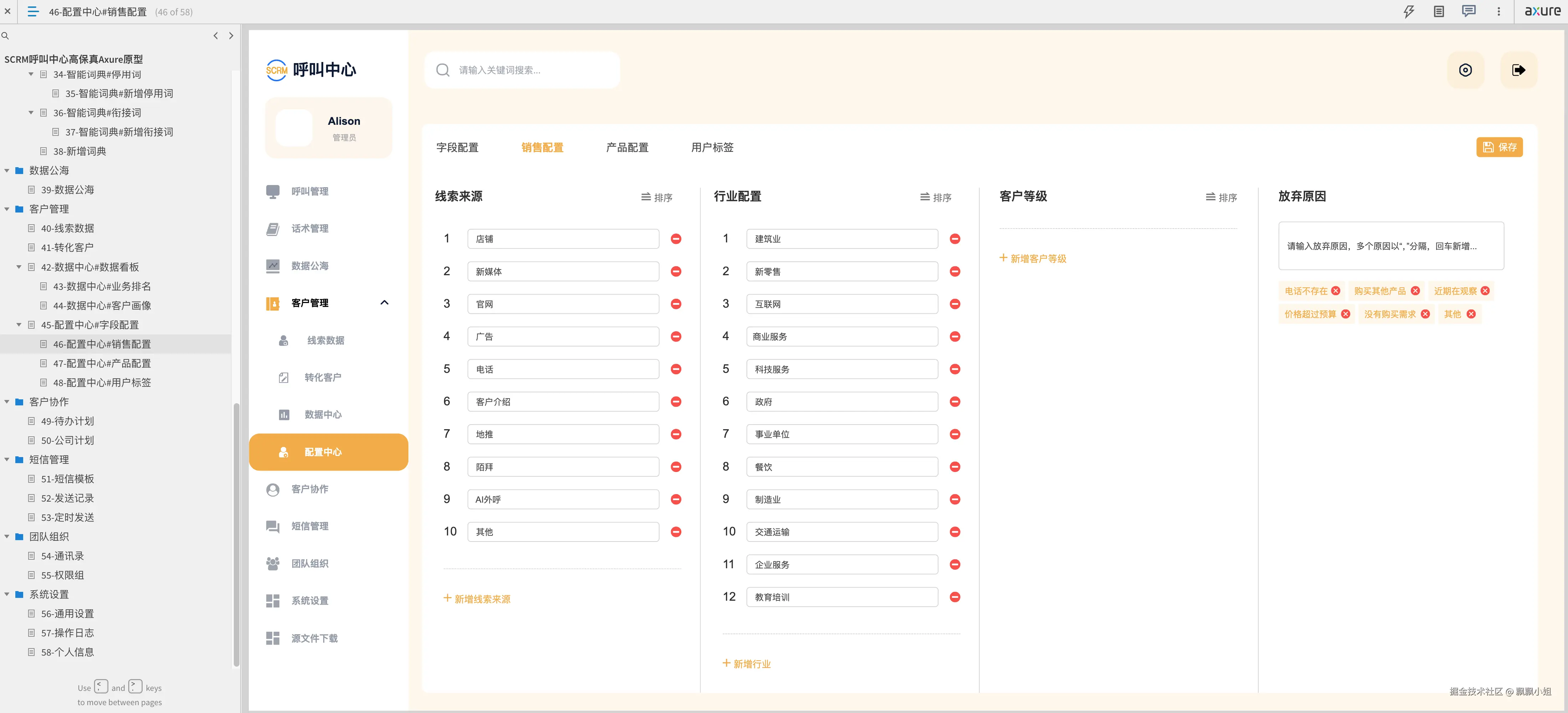Click the Axure interactions lightning icon
Image resolution: width=1568 pixels, height=713 pixels.
coord(1408,11)
